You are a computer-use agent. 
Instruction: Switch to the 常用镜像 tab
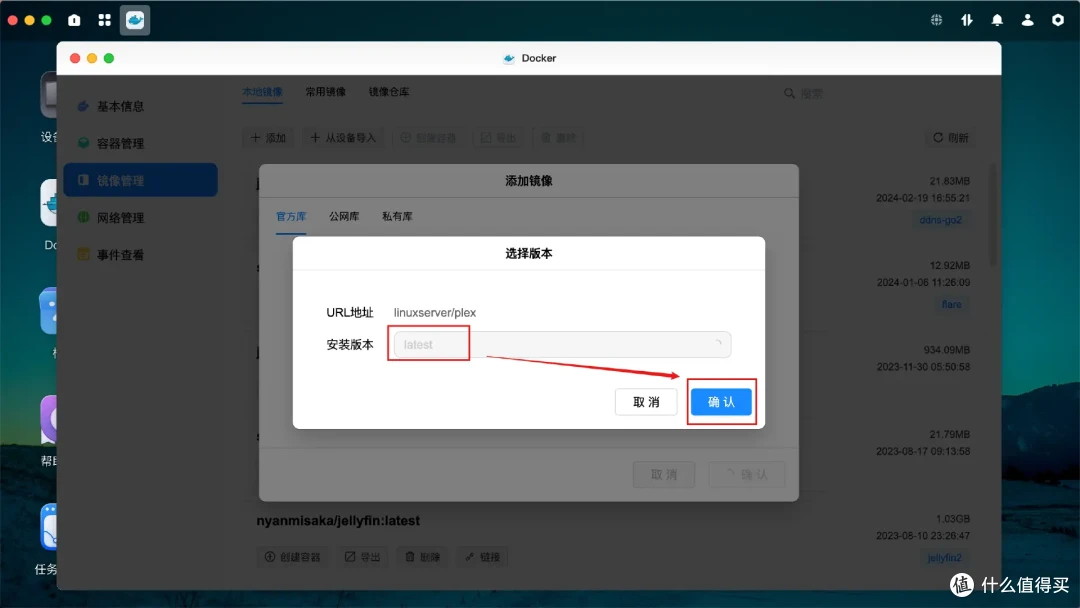(326, 92)
